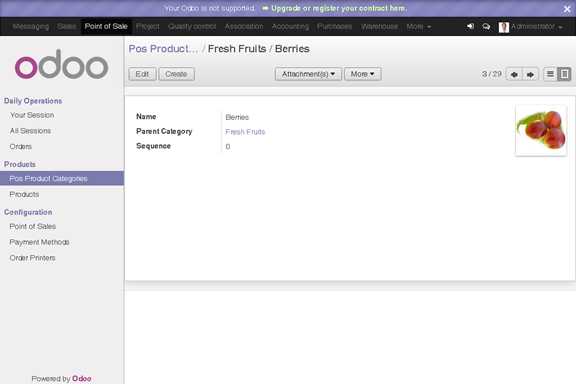Go to Pos Product breadcrumb link
576x384 pixels.
click(x=163, y=49)
